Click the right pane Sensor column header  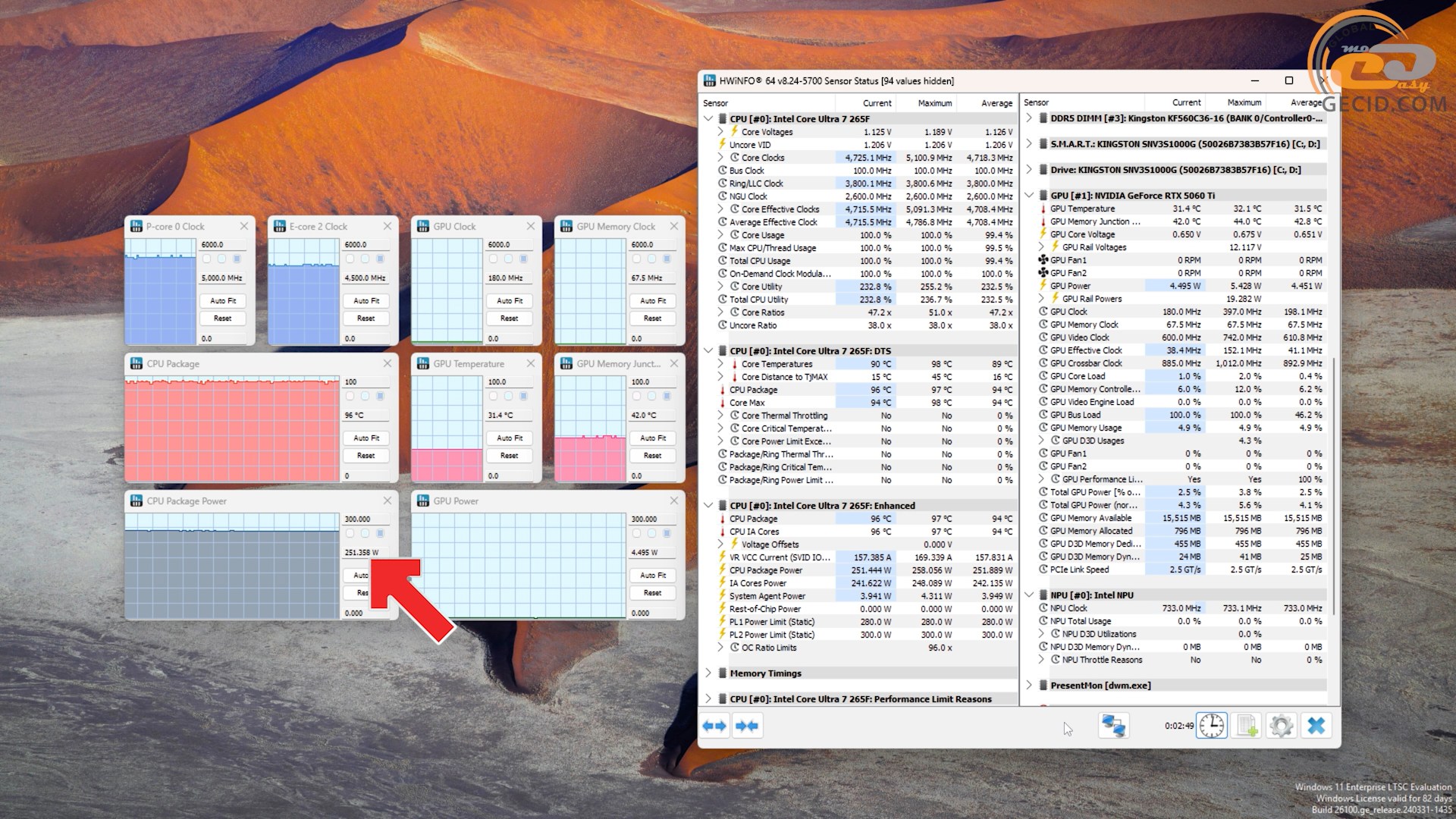pyautogui.click(x=1082, y=102)
